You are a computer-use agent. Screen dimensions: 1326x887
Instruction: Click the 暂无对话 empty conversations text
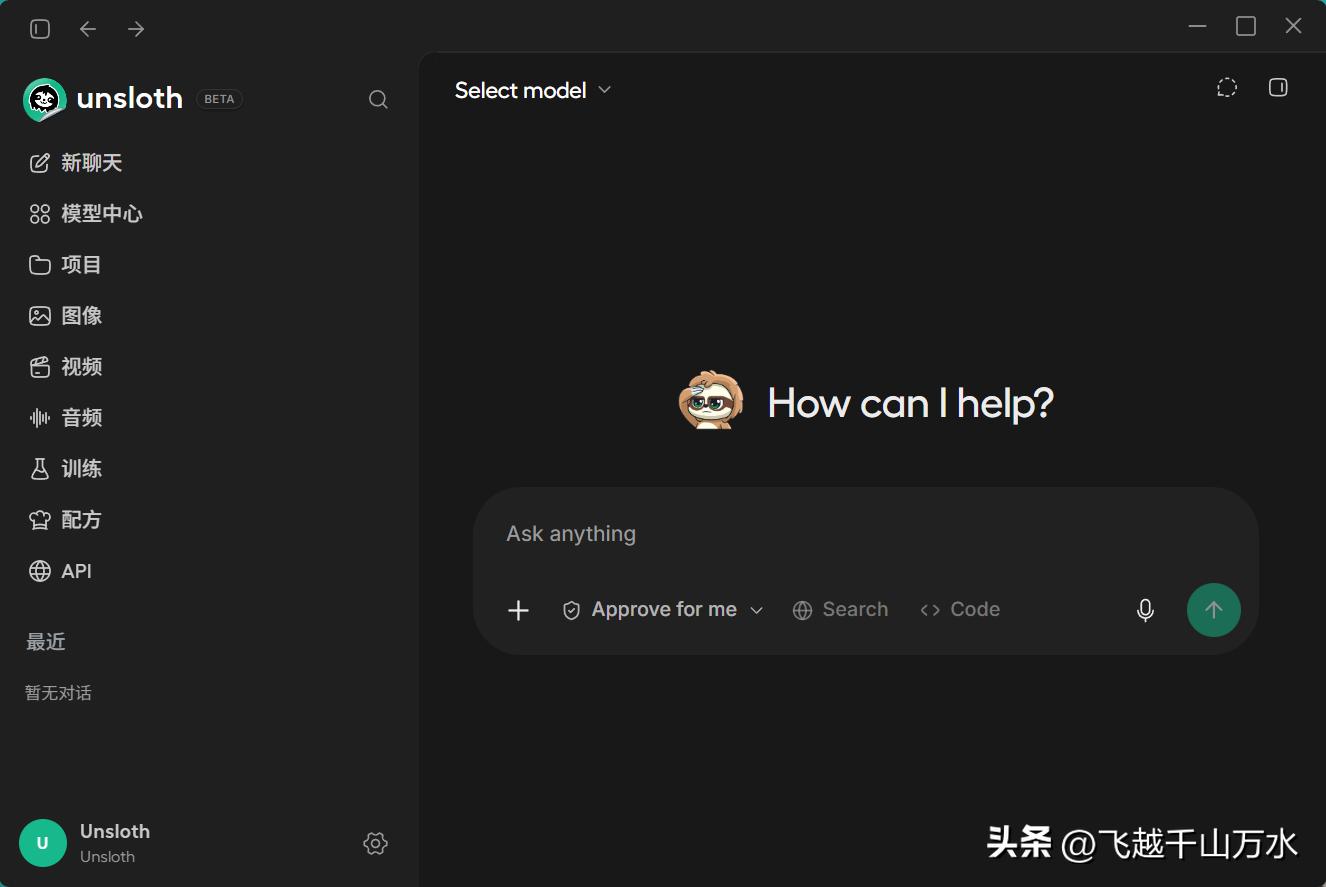58,693
